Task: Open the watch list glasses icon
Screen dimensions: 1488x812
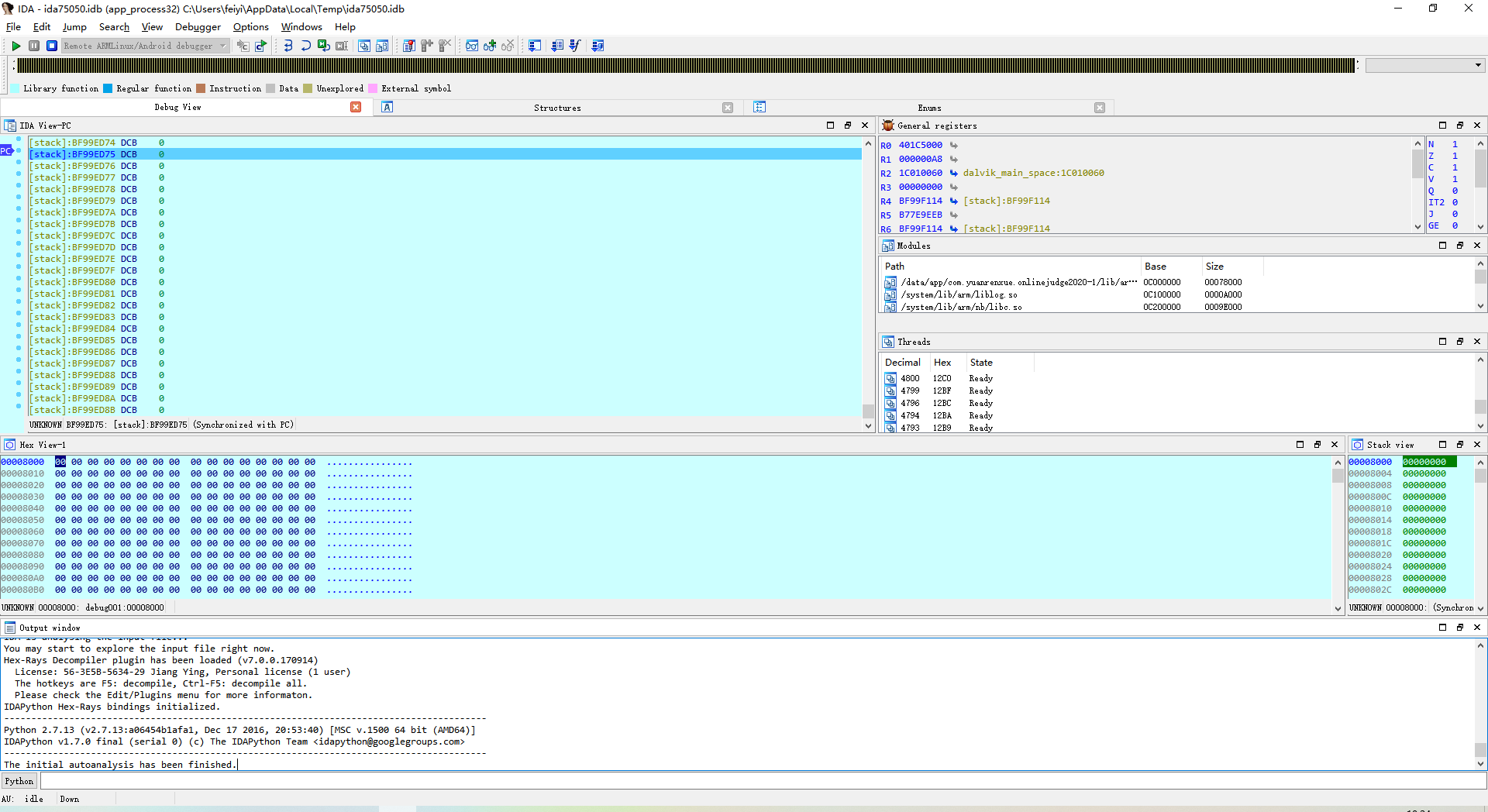Action: click(471, 46)
